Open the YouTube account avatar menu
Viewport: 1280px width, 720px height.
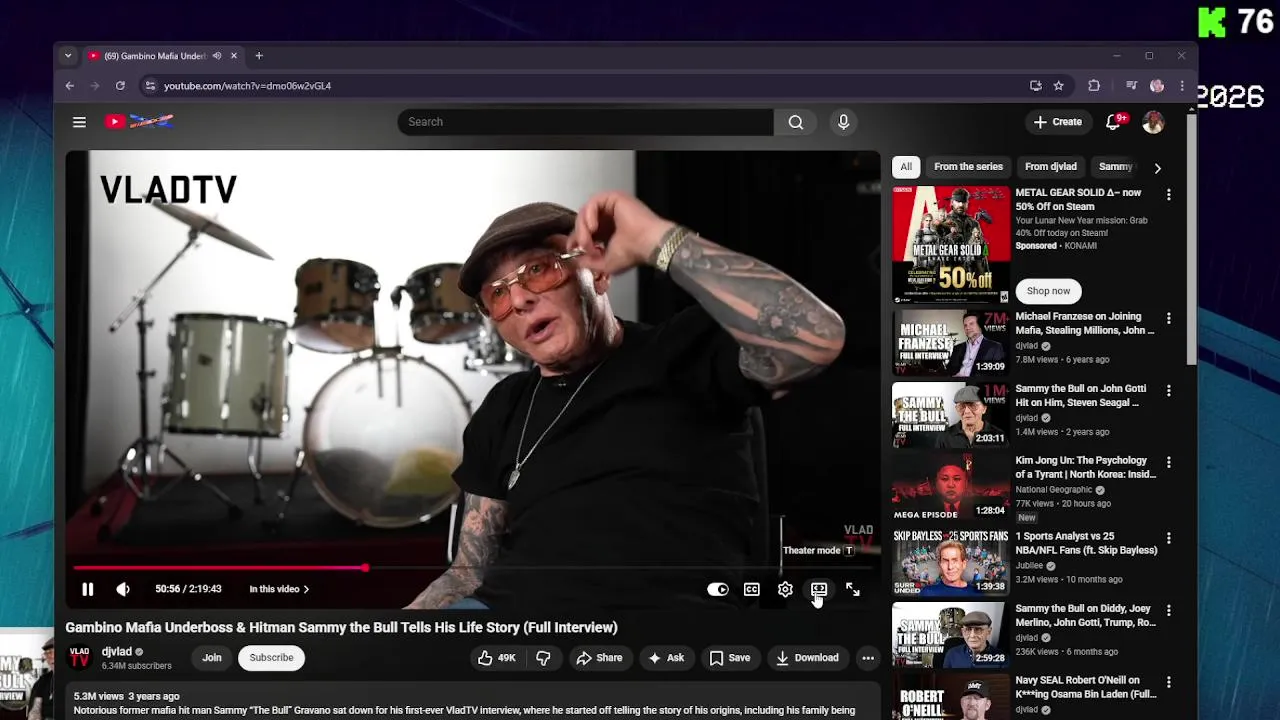pos(1153,122)
